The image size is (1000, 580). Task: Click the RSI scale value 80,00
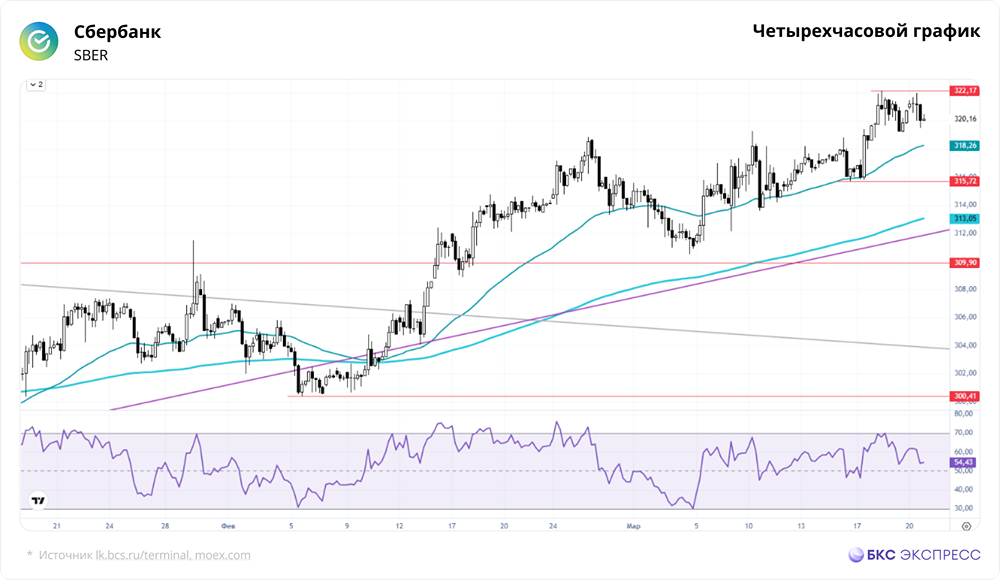[x=963, y=413]
